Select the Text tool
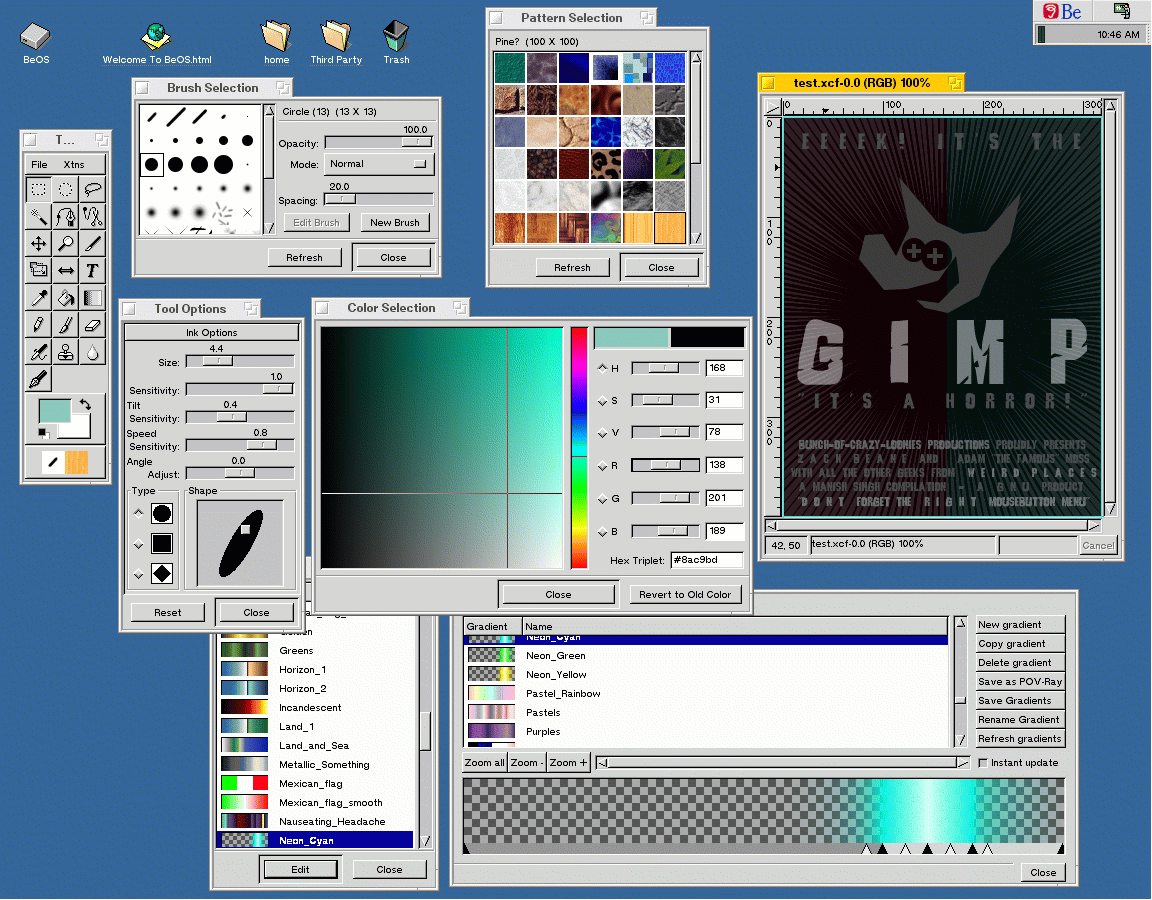Viewport: 1152px width, 900px height. pyautogui.click(x=93, y=271)
